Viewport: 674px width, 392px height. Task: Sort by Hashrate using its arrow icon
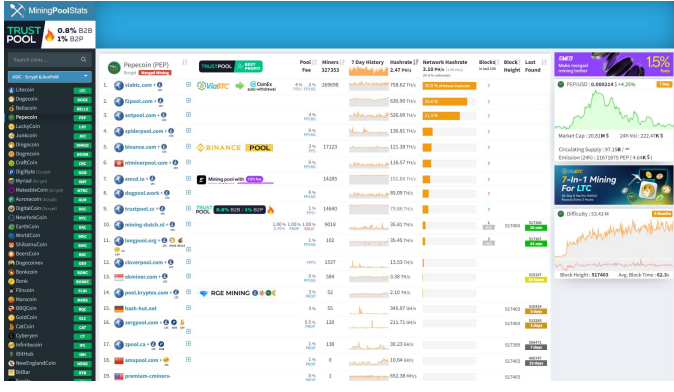pyautogui.click(x=416, y=62)
